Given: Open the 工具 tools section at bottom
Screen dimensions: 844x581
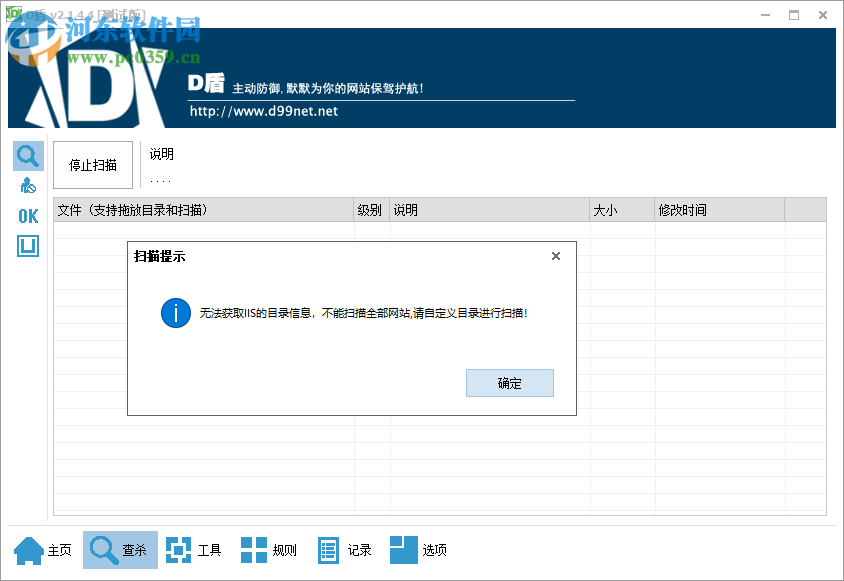Looking at the screenshot, I should 193,549.
